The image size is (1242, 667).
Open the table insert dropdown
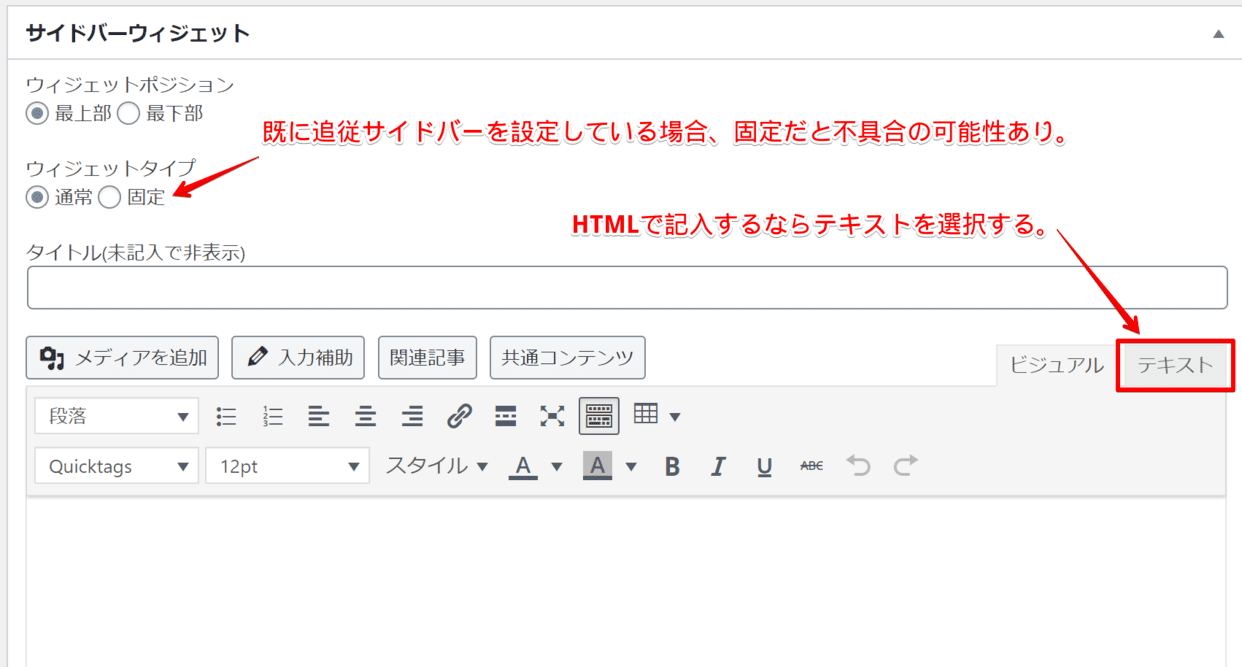(x=655, y=416)
